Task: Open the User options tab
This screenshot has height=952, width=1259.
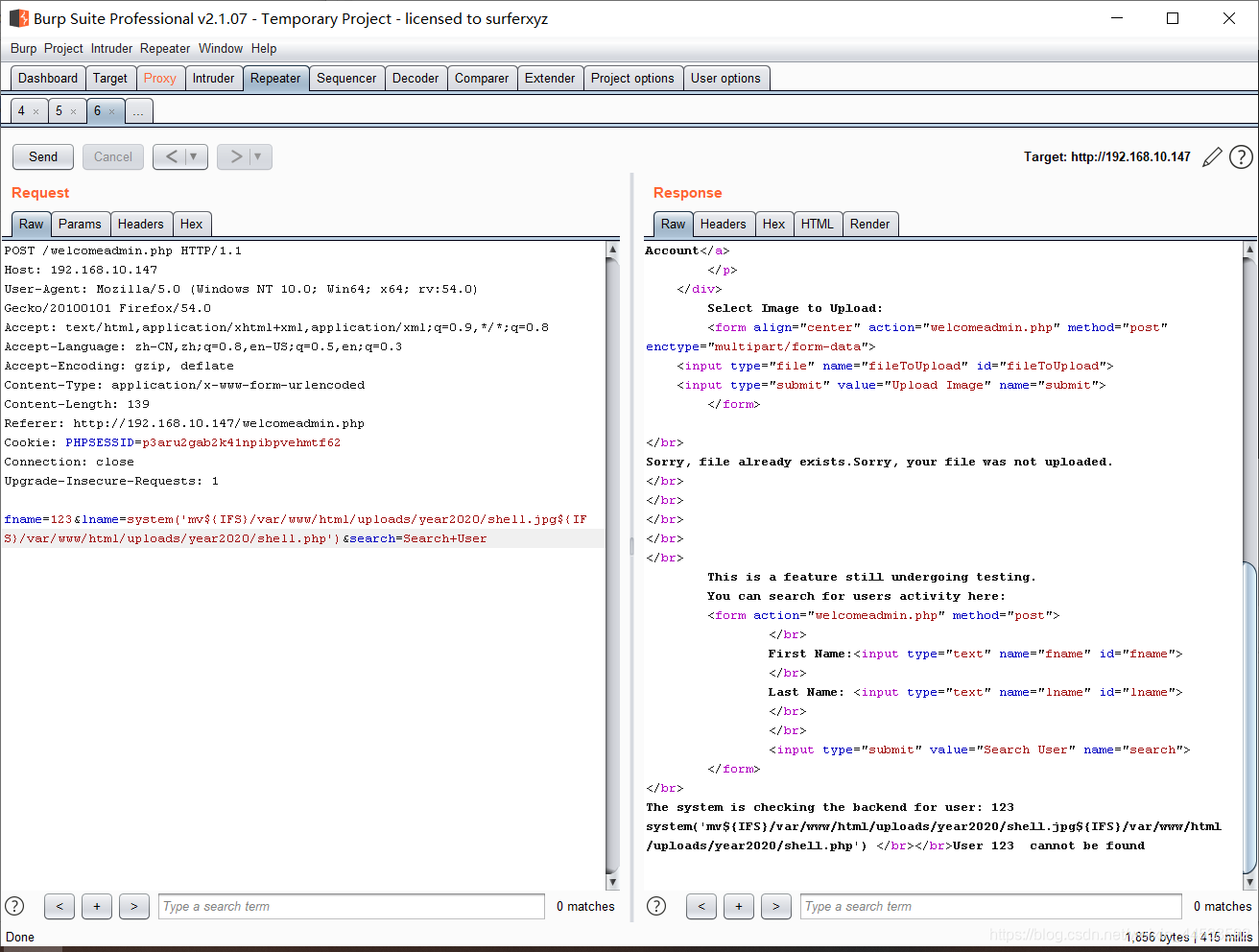Action: click(x=725, y=79)
